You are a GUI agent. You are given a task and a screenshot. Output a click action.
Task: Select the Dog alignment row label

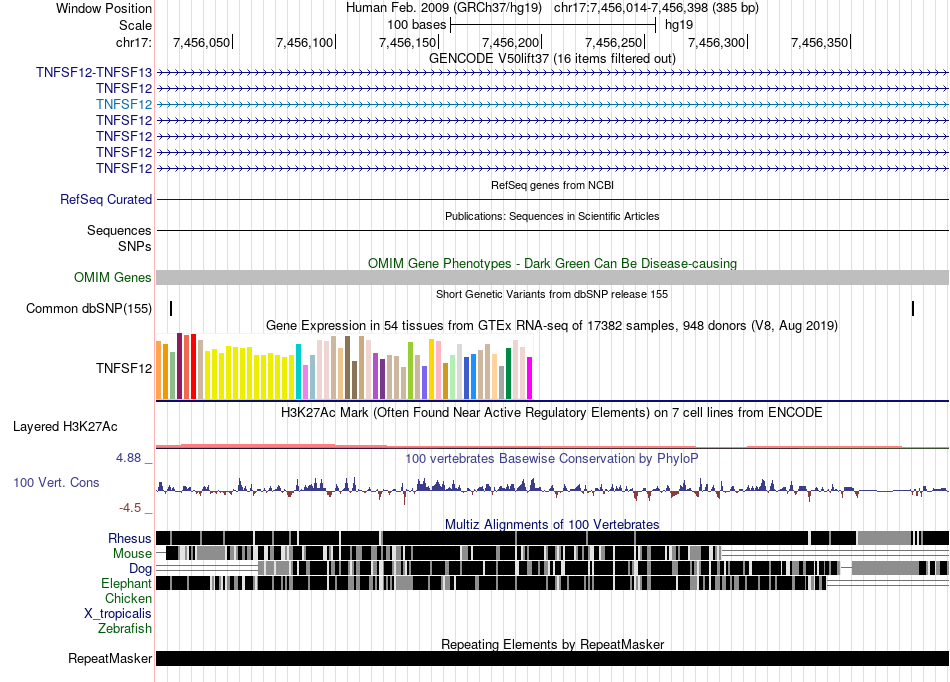pos(140,568)
